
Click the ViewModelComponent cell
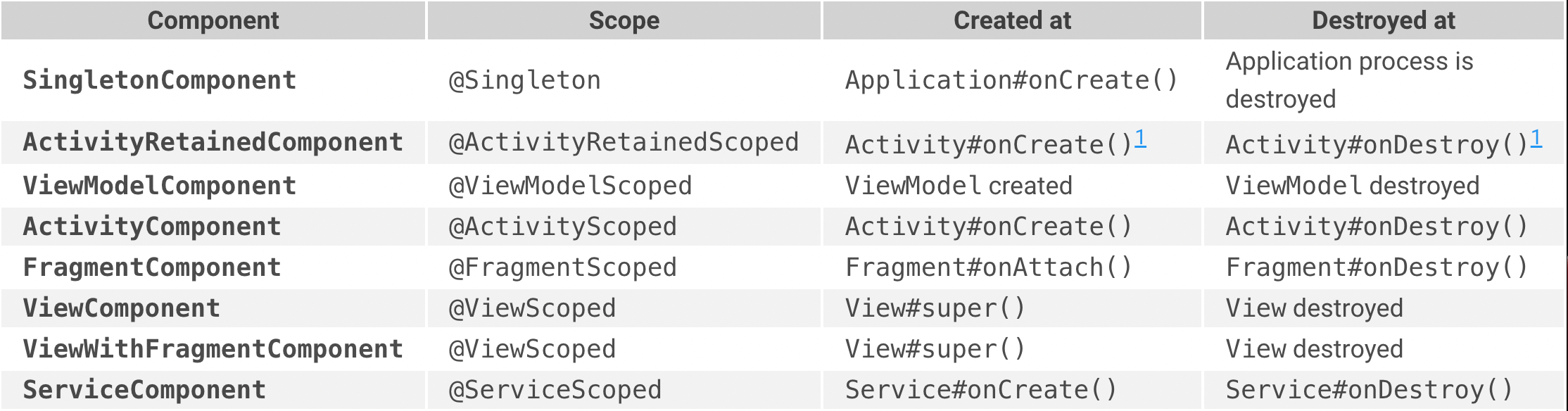click(160, 186)
